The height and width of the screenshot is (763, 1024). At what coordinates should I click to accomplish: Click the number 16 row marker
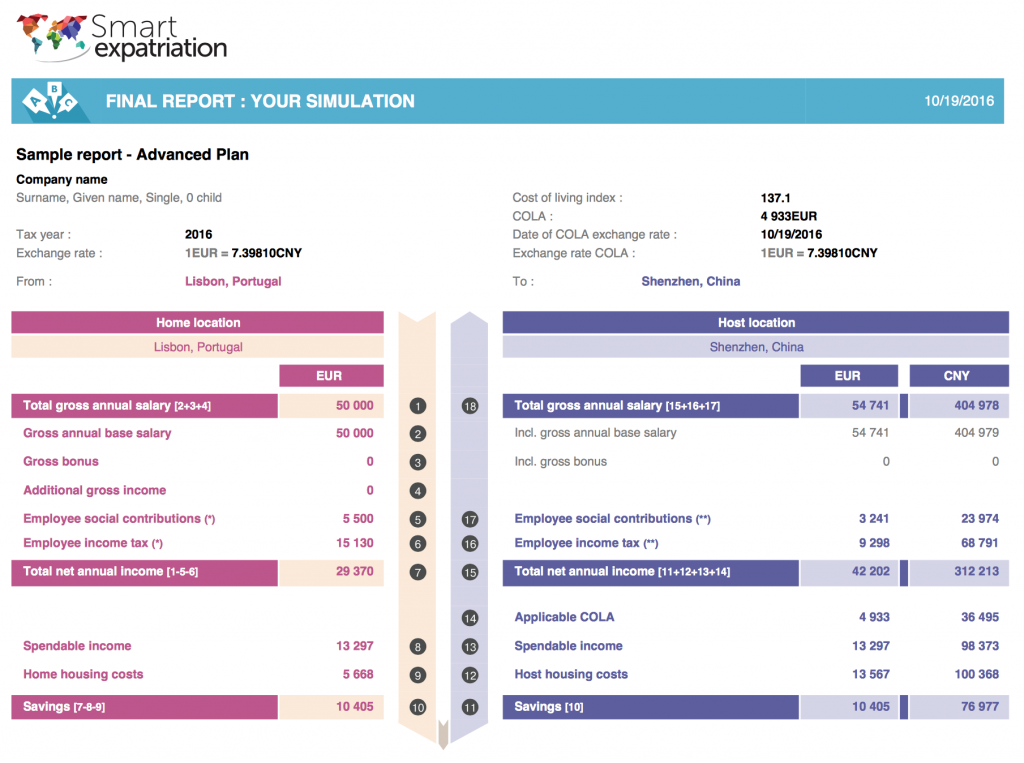coord(470,544)
